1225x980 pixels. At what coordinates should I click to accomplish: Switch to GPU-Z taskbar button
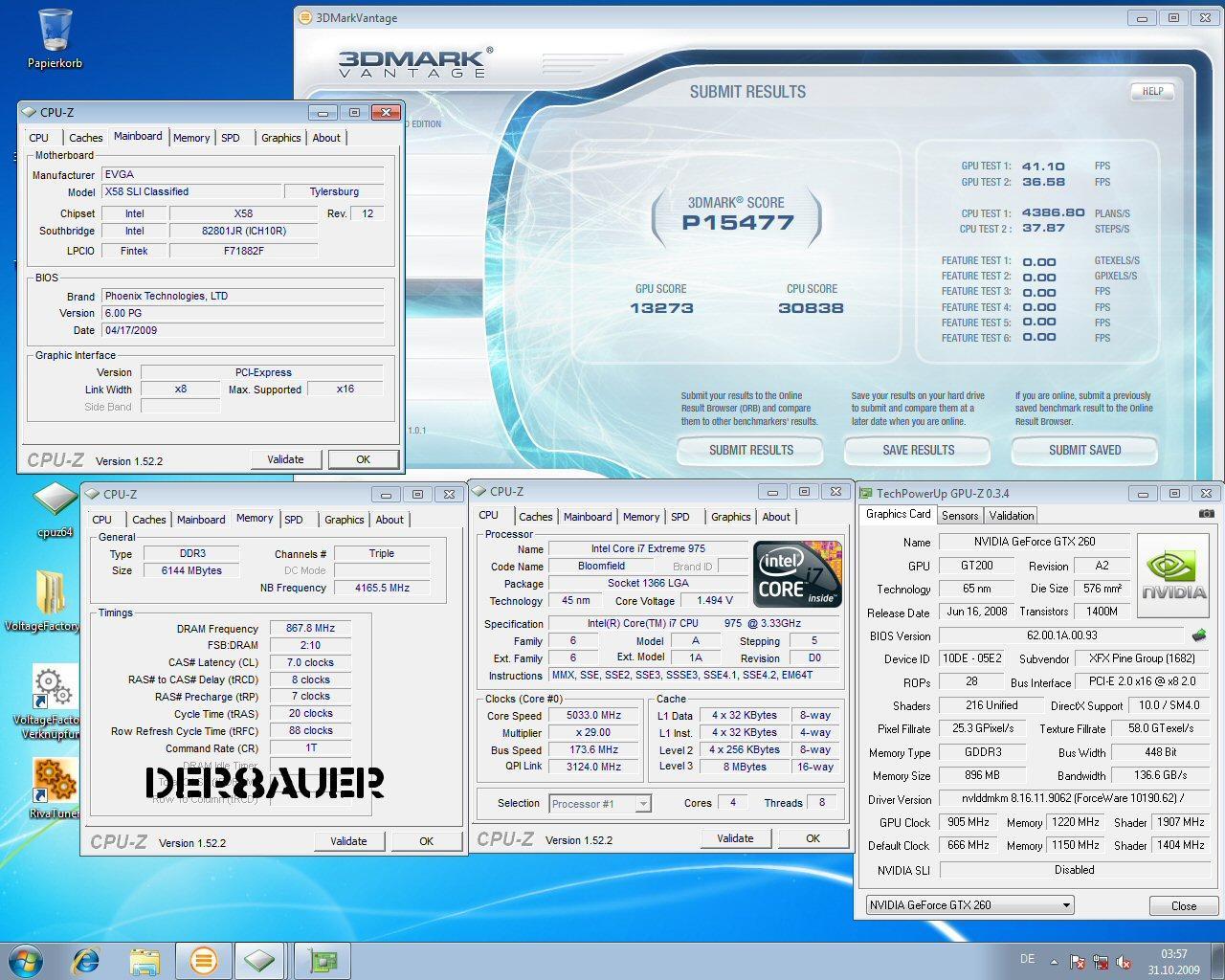click(x=323, y=960)
